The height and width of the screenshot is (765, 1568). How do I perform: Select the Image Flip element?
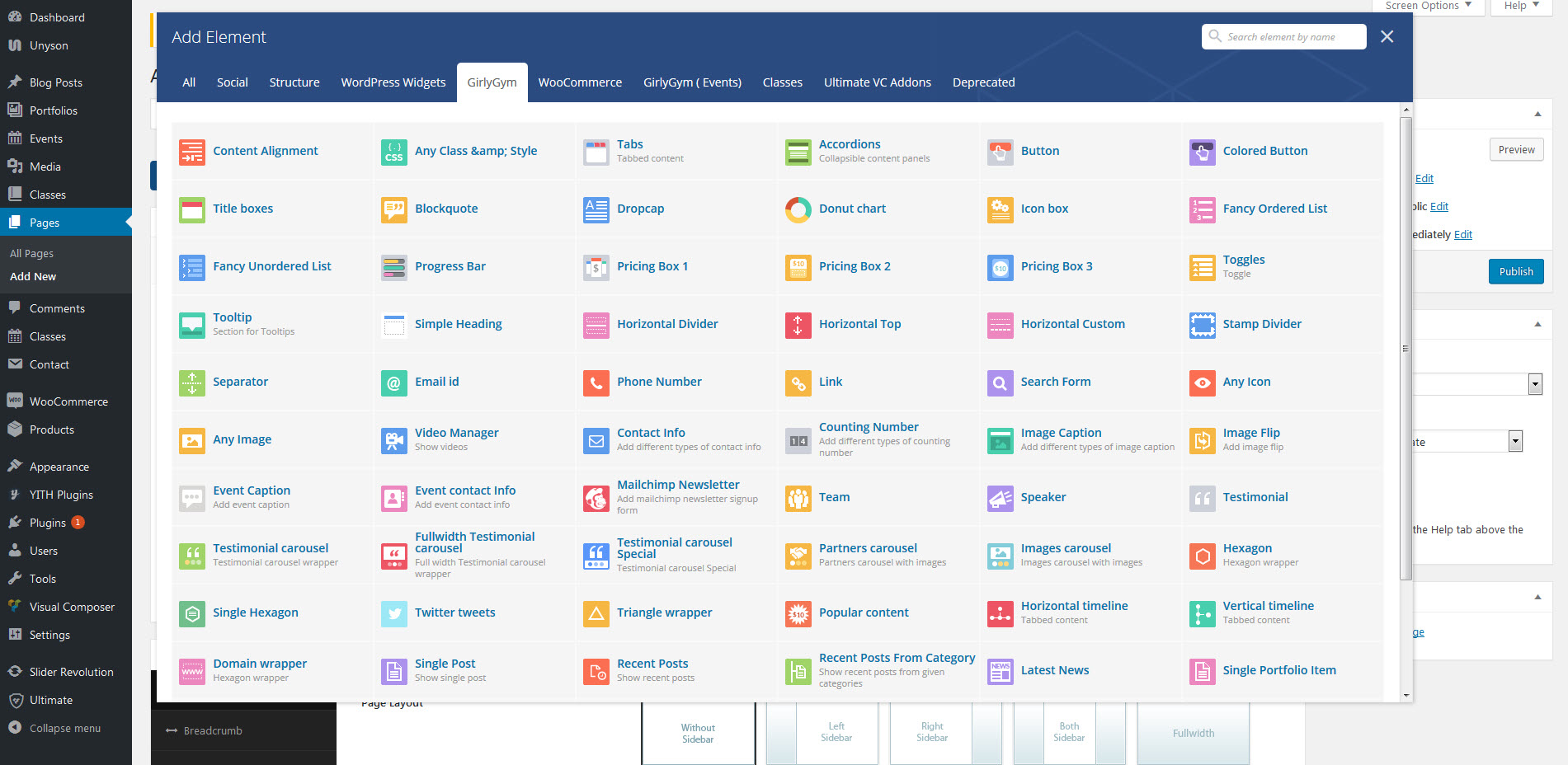(1283, 440)
